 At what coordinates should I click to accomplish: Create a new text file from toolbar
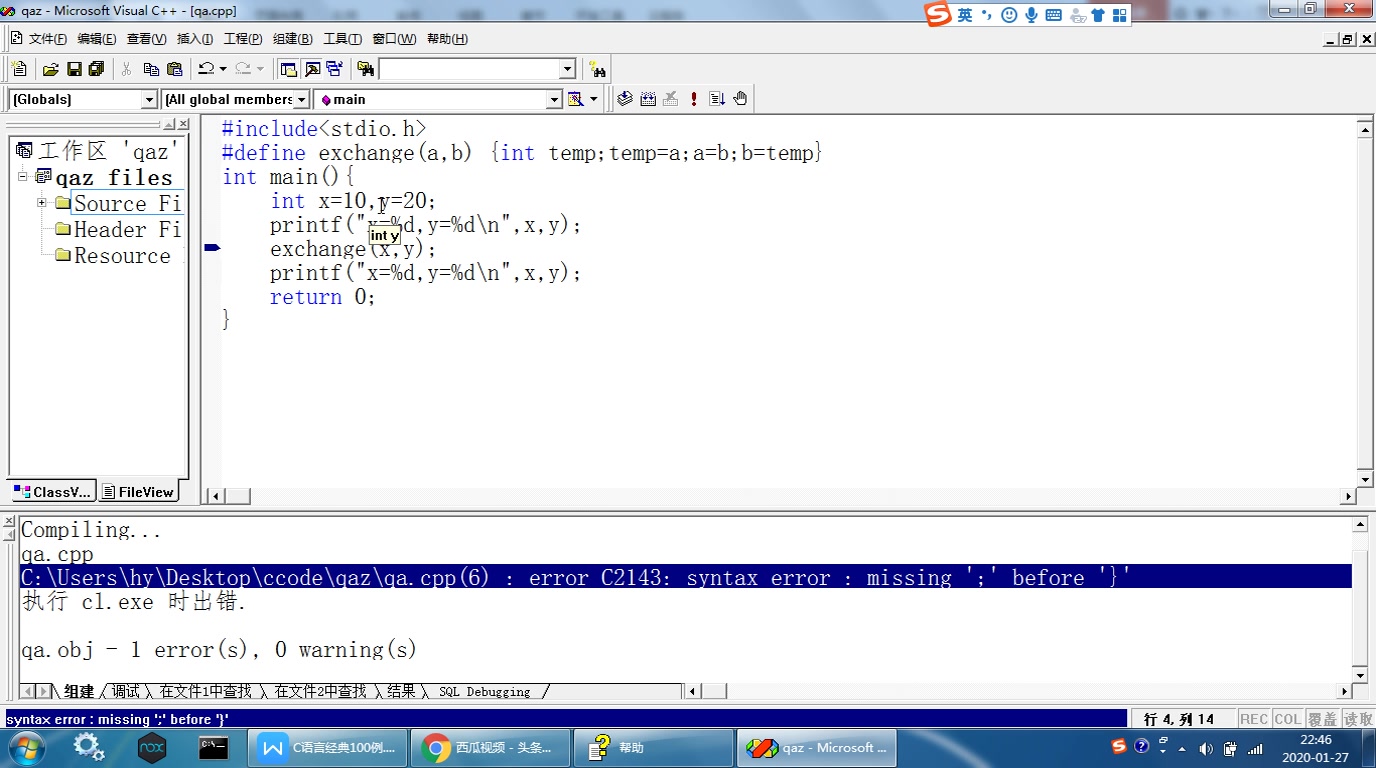pos(19,69)
